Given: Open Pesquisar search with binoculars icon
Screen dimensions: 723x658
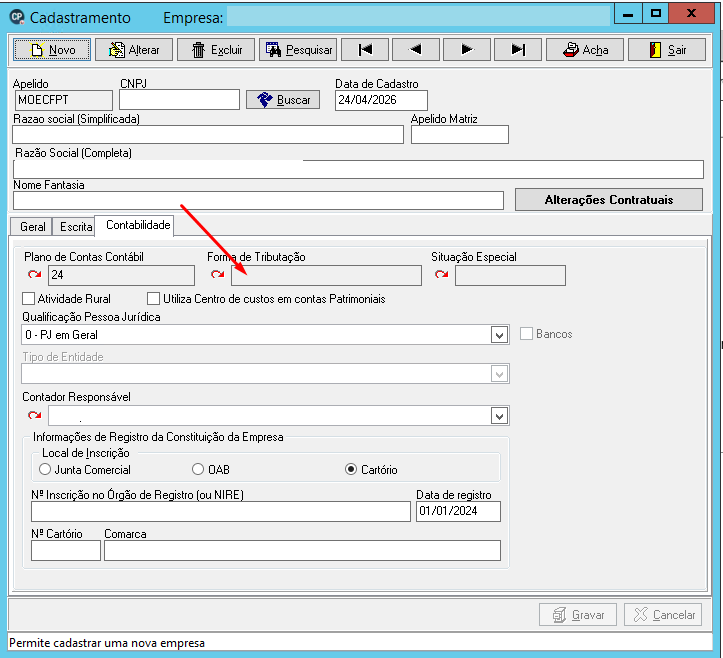Looking at the screenshot, I should pyautogui.click(x=298, y=49).
